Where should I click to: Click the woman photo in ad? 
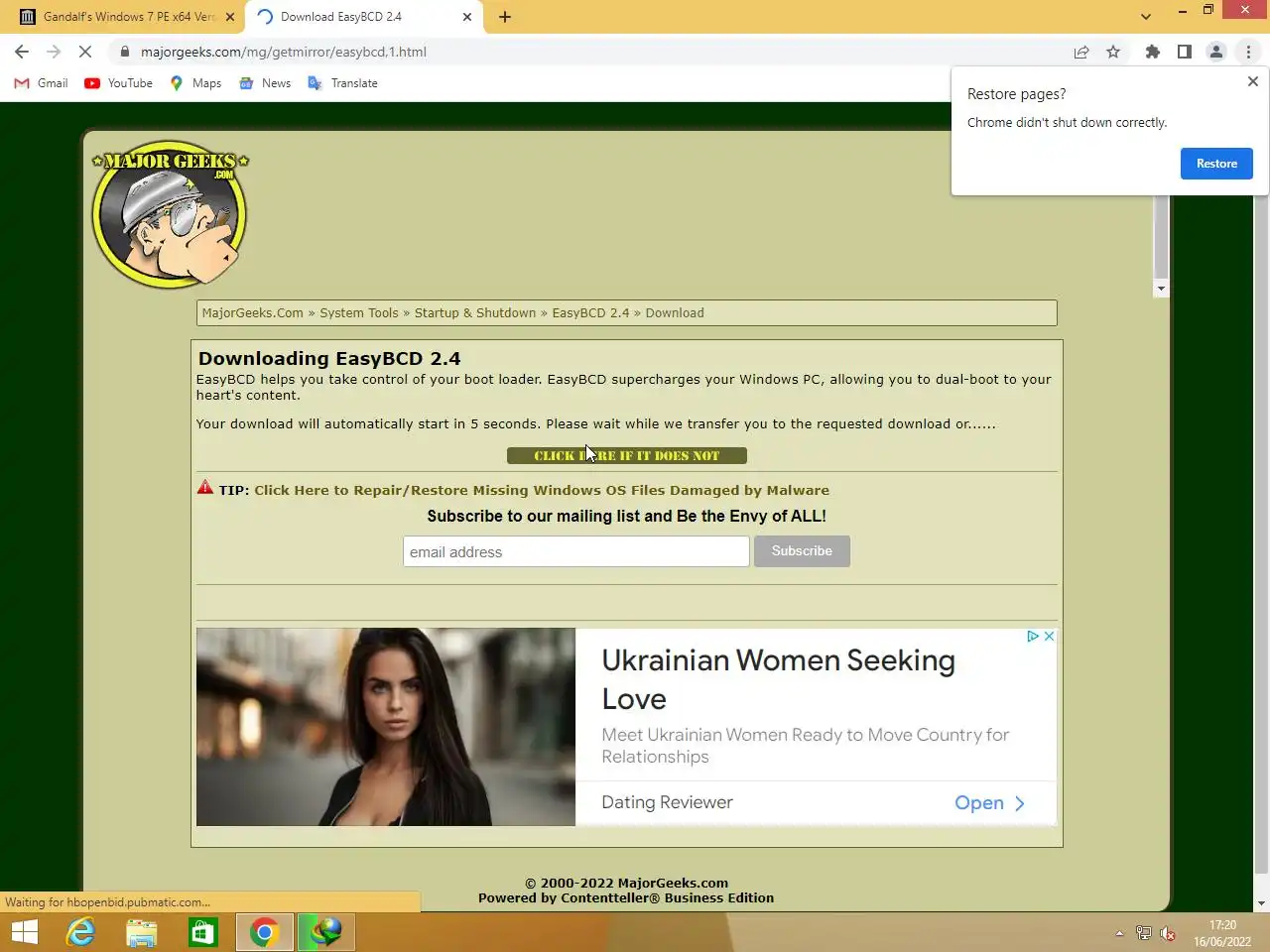(386, 727)
